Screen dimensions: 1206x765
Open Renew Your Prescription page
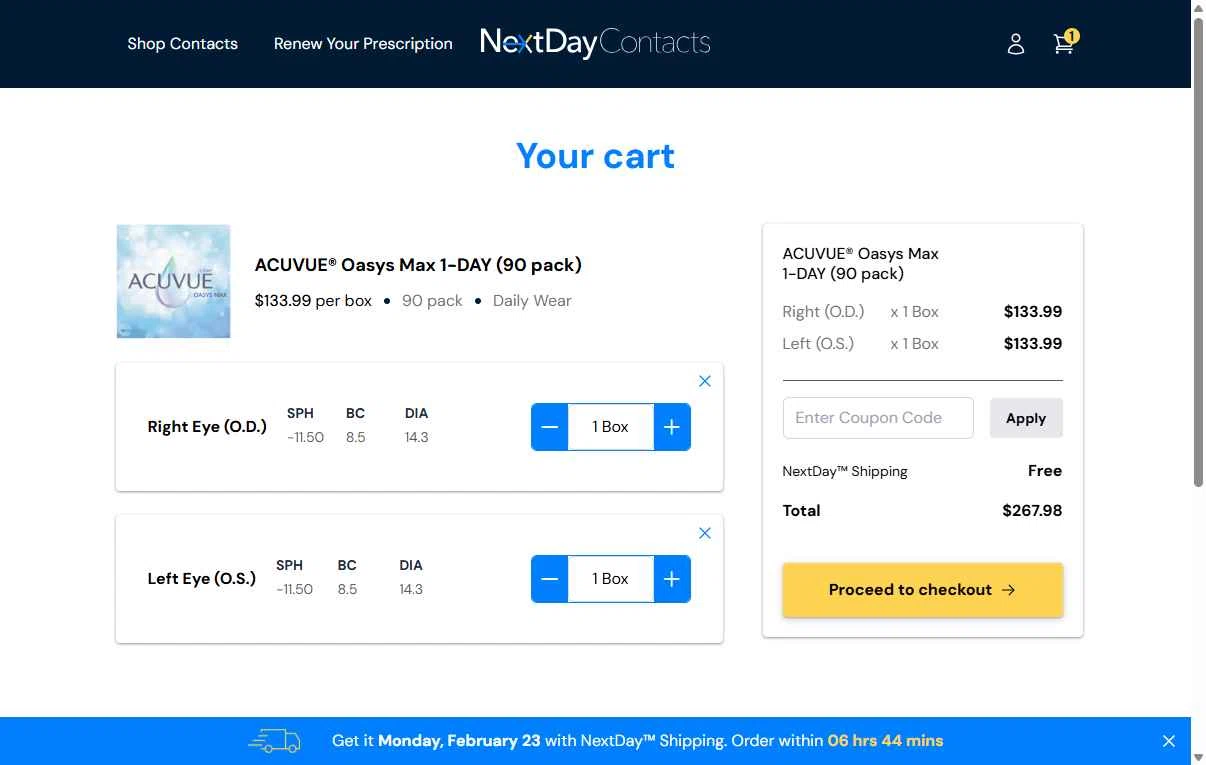[363, 44]
